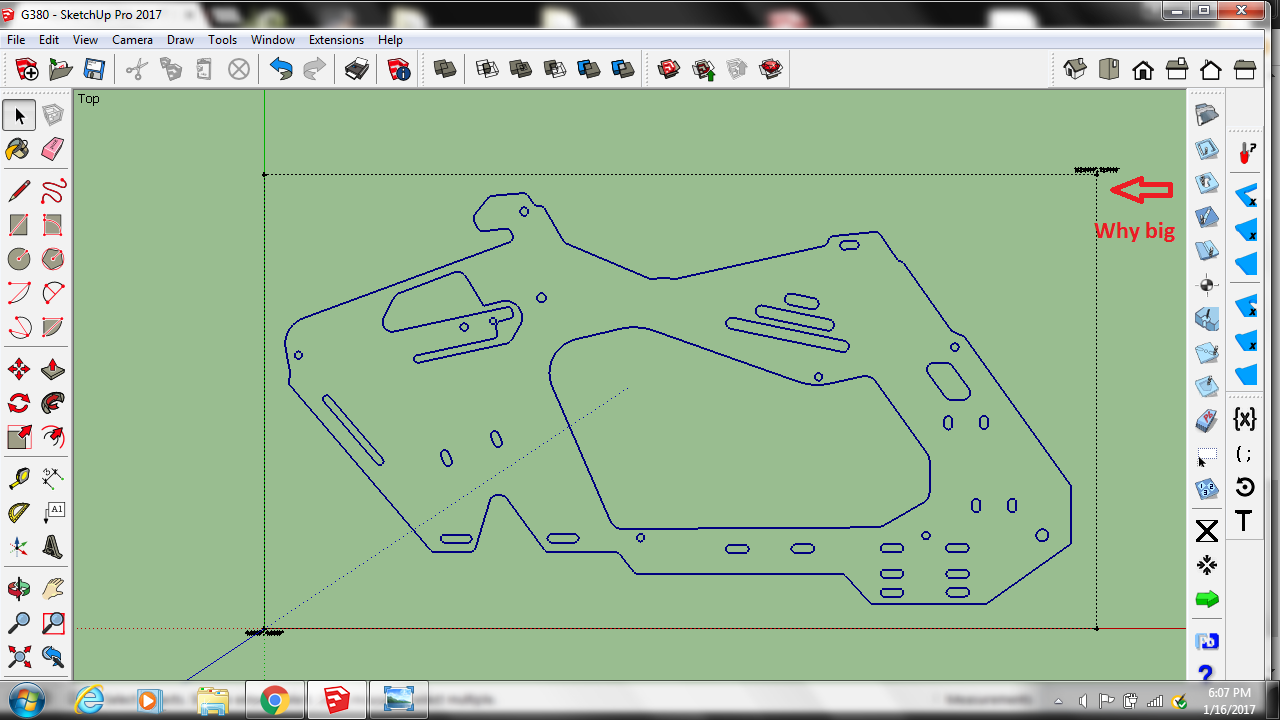Click the Windows Start button
The image size is (1280, 720).
click(26, 700)
